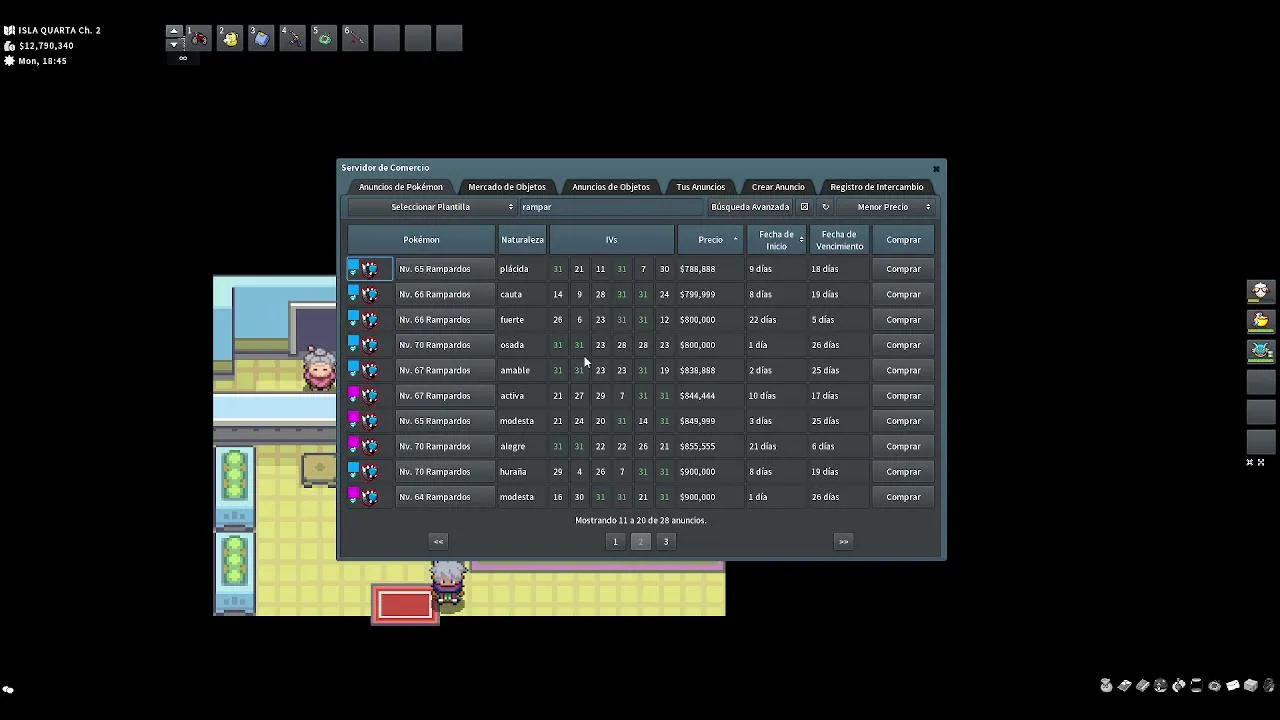
Task: Close the Servidor de Comercio window
Action: click(936, 168)
